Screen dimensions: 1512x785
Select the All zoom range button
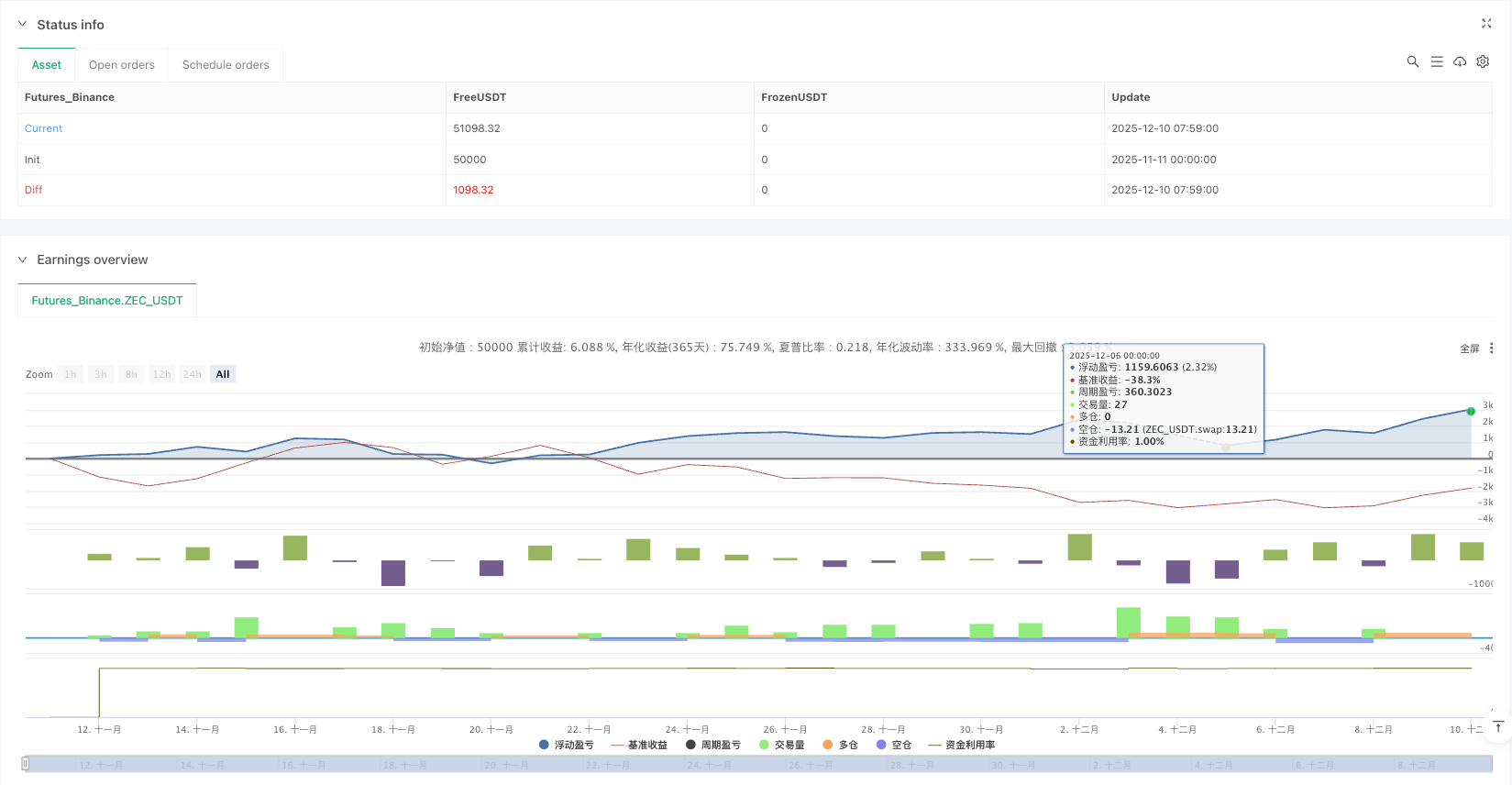[222, 374]
